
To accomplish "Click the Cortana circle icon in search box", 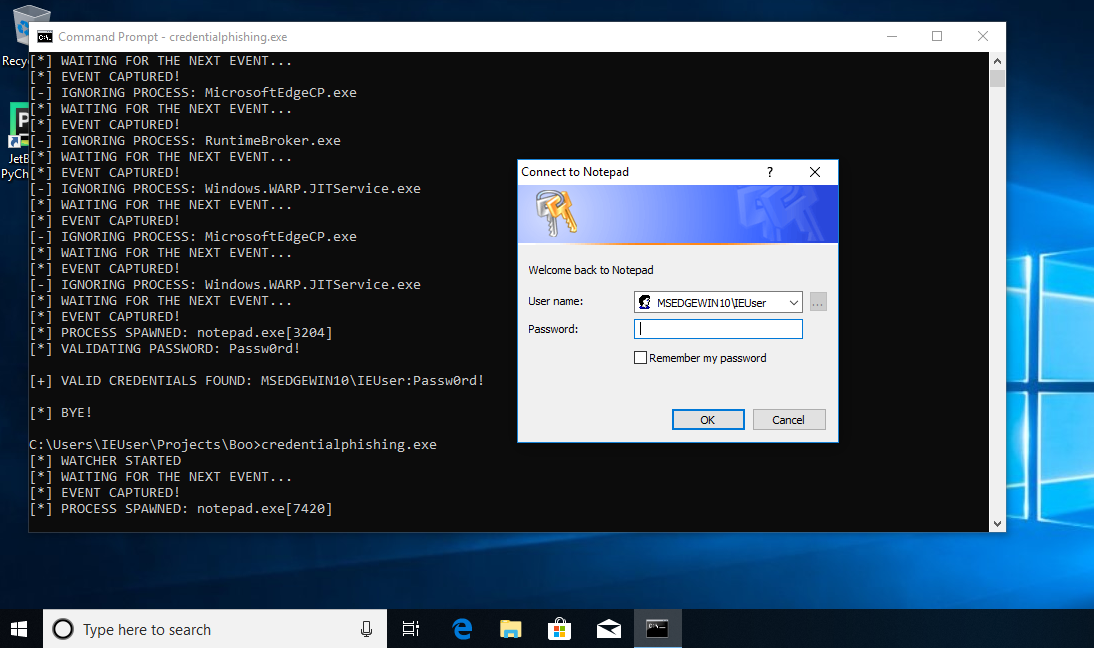I will 63,629.
